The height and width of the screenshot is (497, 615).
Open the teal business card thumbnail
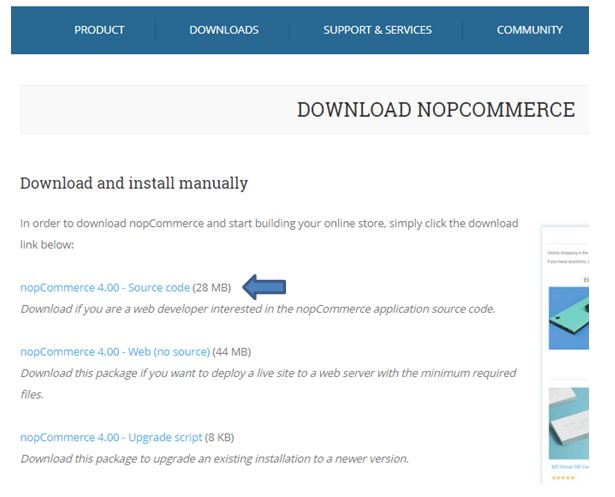569,423
